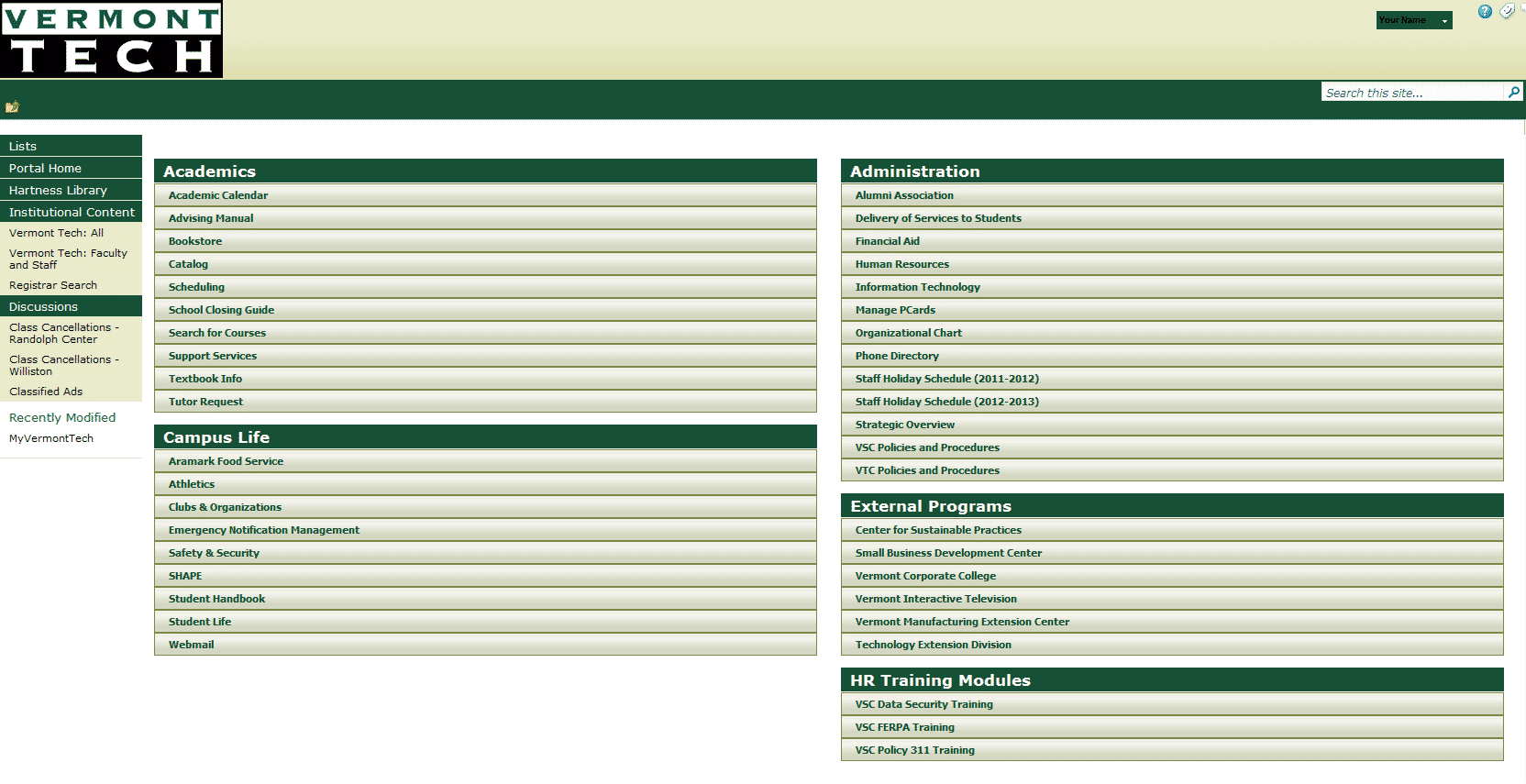Open the Student Handbook

pos(485,599)
